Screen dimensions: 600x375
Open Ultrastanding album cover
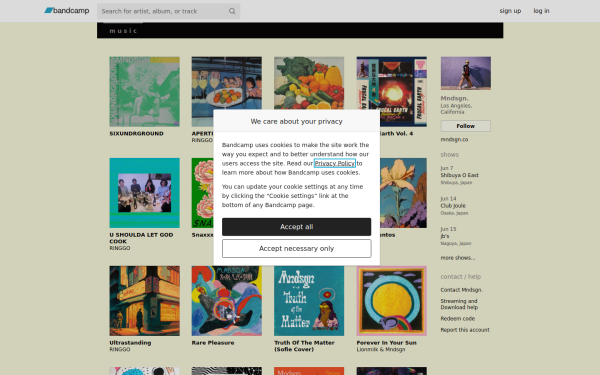click(144, 301)
